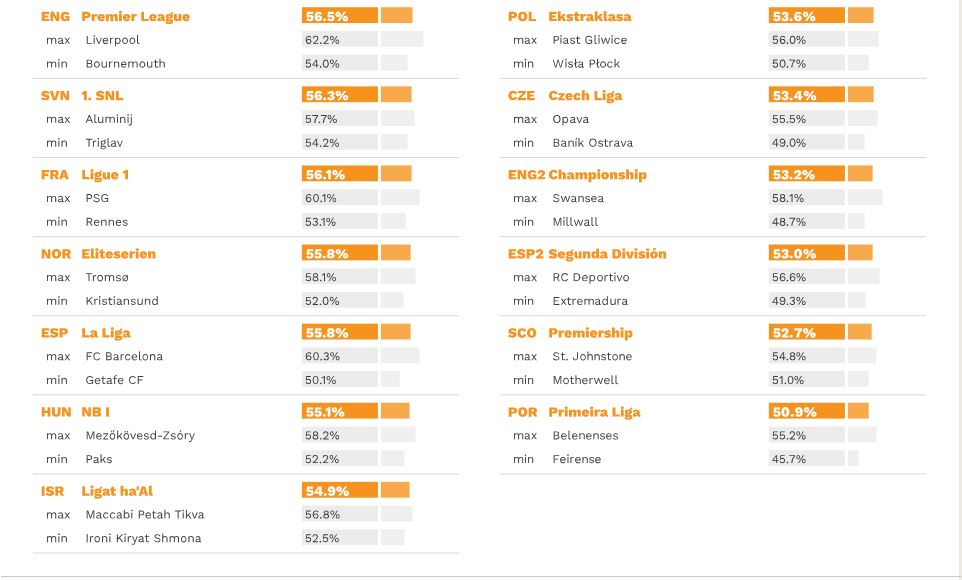Screen dimensions: 962x580
Task: Click the PSG team name
Action: [97, 198]
